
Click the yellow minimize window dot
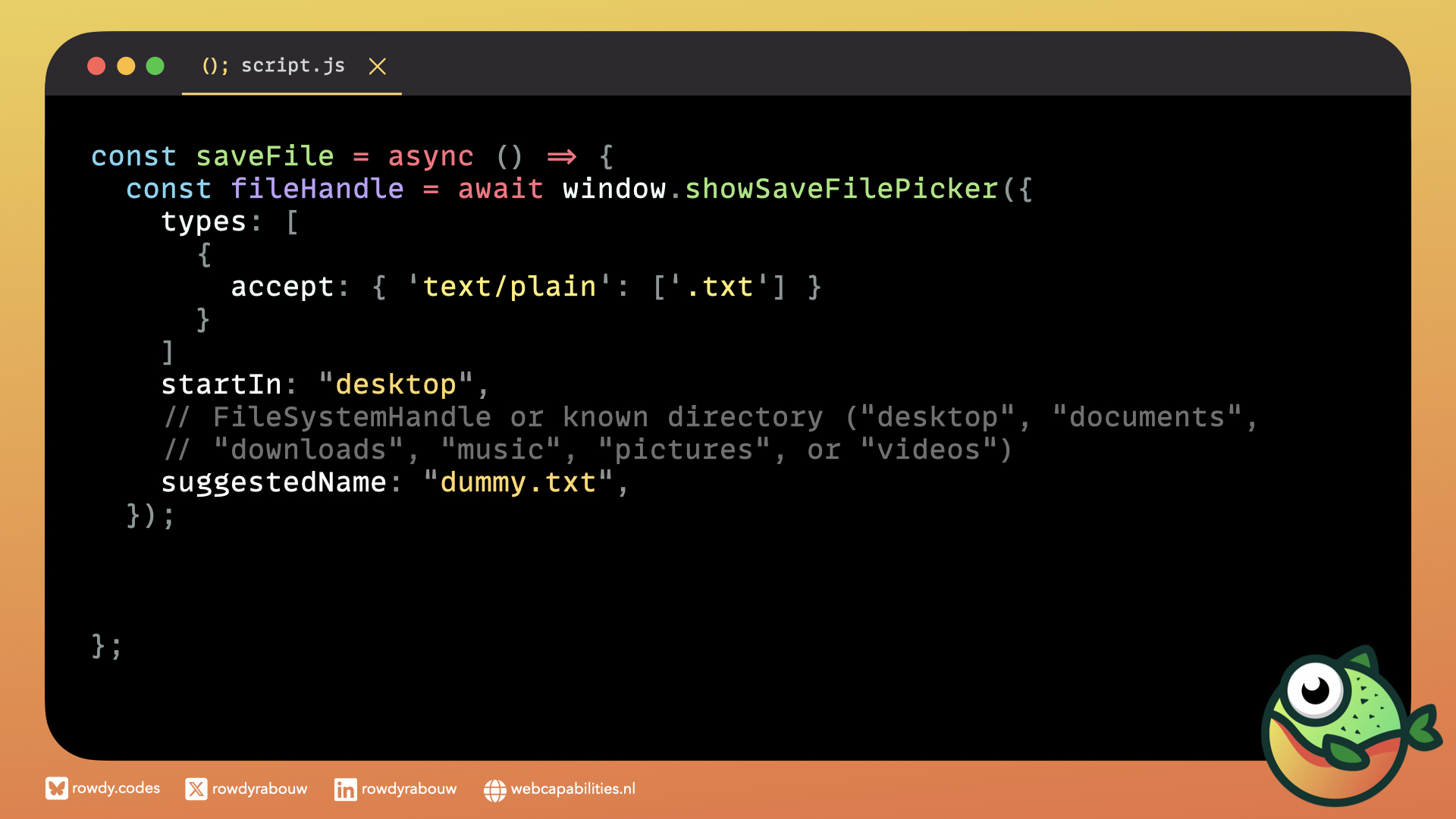[x=126, y=66]
